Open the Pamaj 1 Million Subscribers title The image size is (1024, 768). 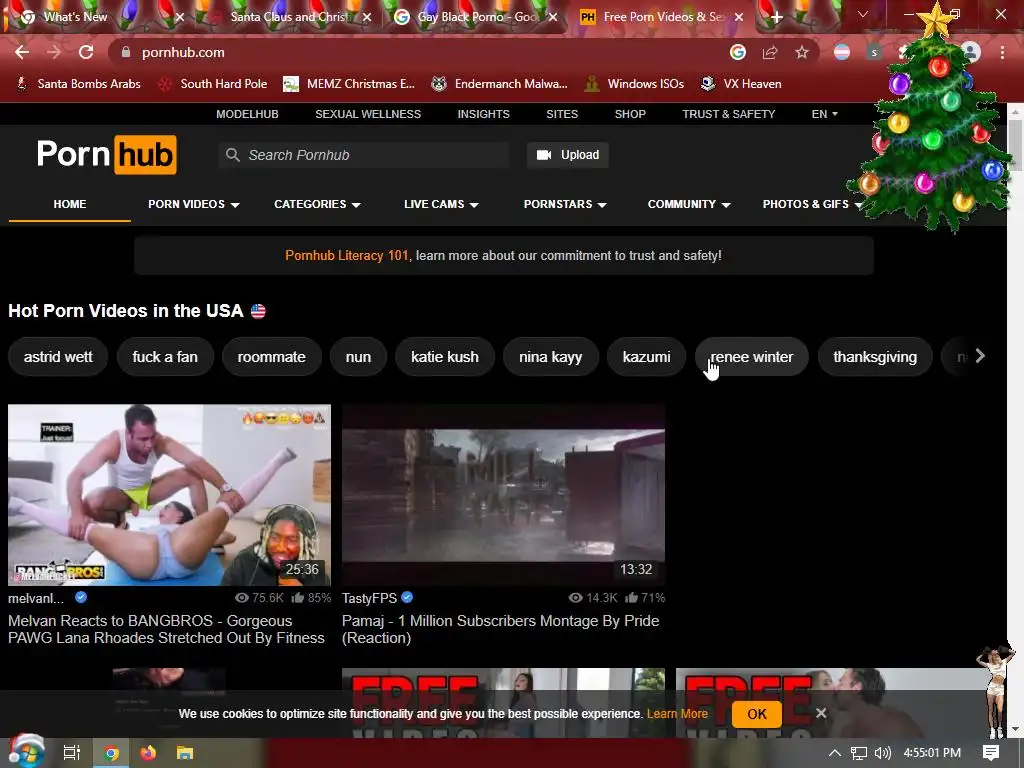(500, 629)
